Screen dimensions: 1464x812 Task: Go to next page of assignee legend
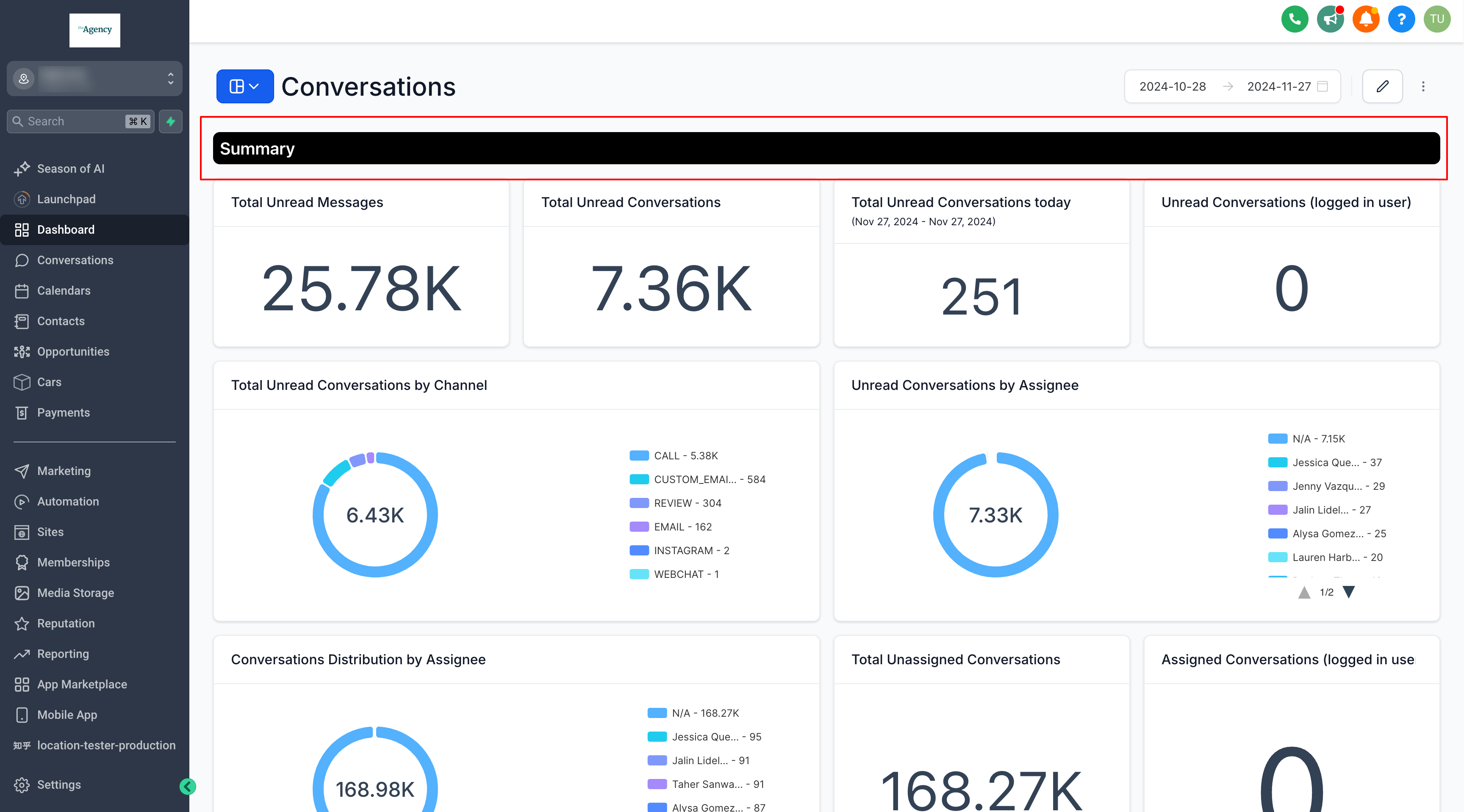click(1349, 592)
